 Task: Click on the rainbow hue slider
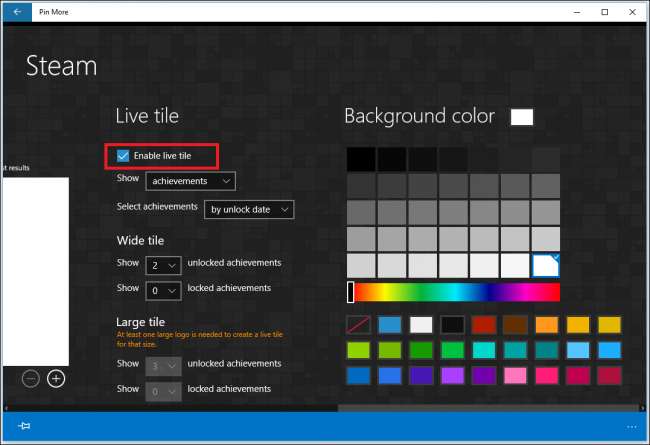pyautogui.click(x=456, y=292)
